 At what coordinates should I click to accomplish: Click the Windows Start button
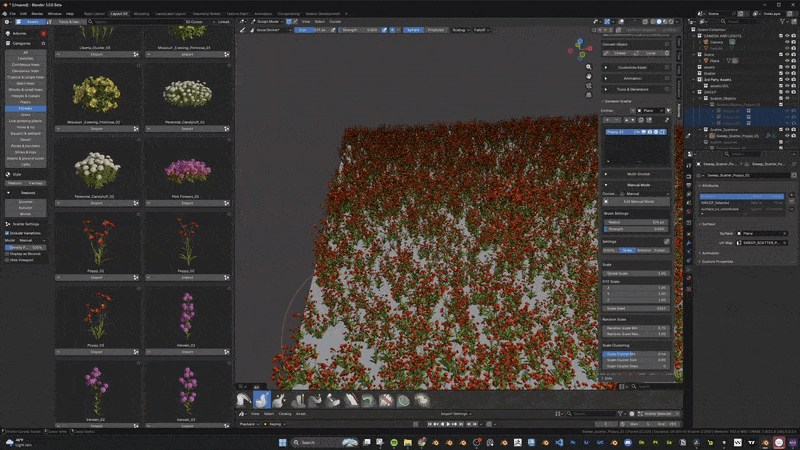pos(282,442)
